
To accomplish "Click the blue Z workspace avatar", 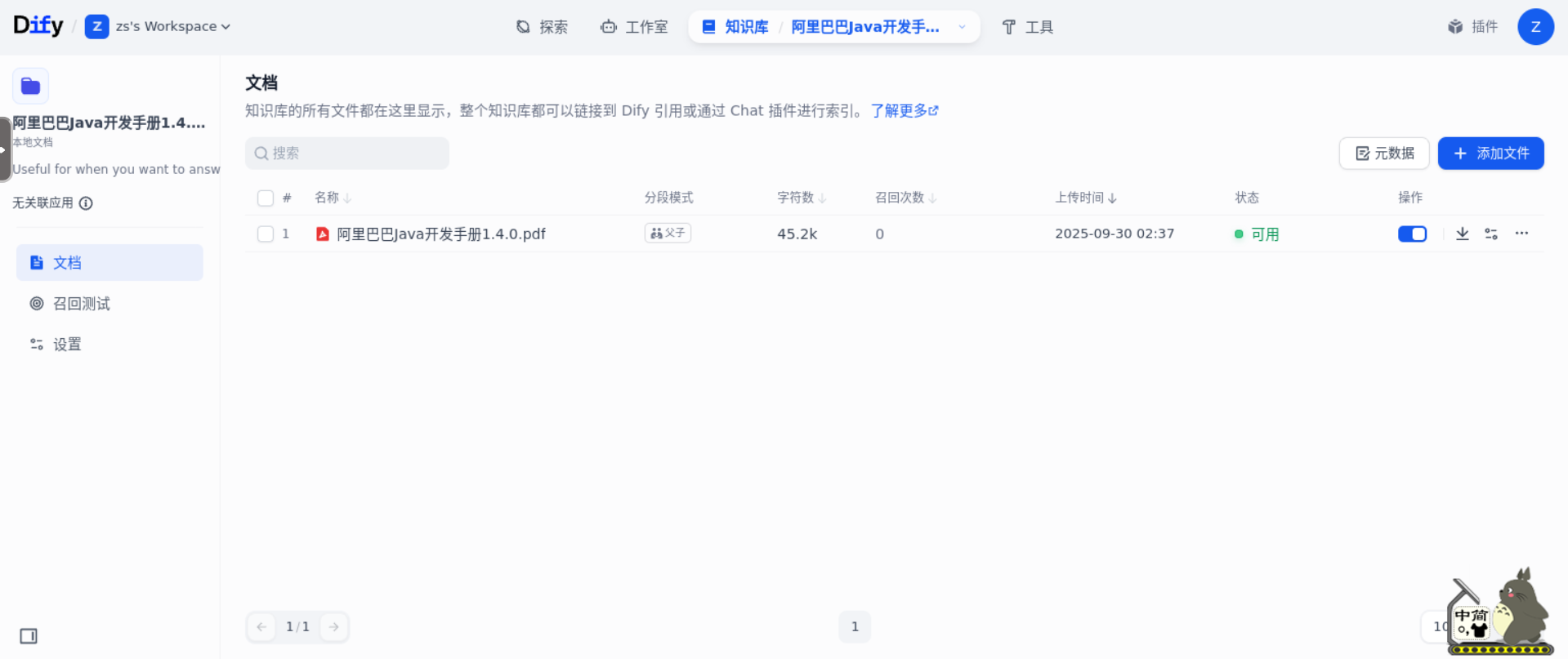I will point(96,27).
